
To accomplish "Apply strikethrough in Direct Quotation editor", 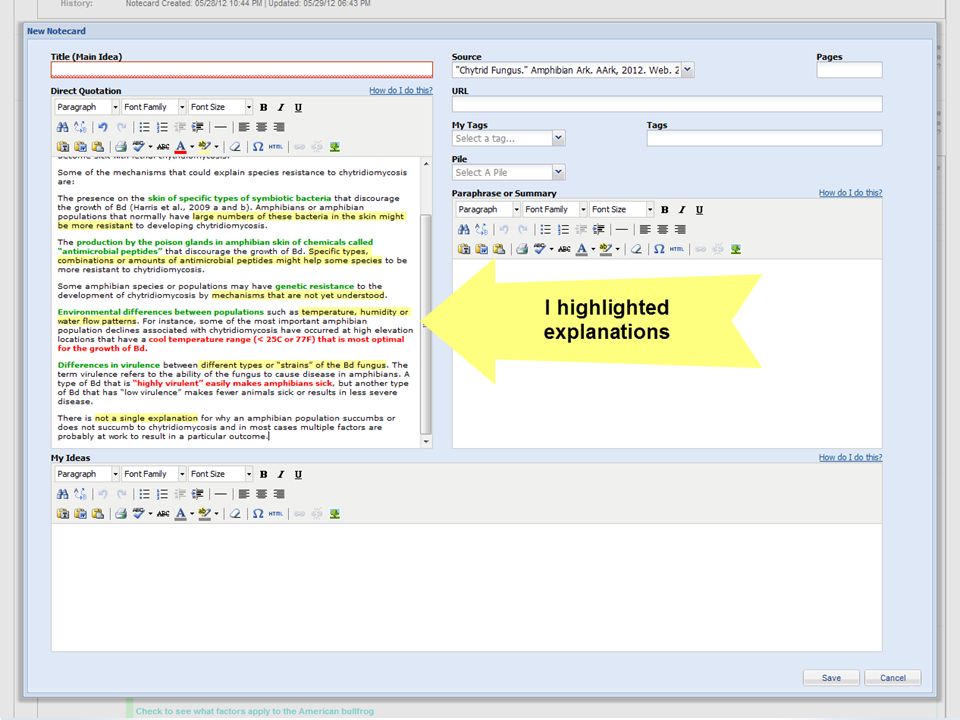I will 163,146.
